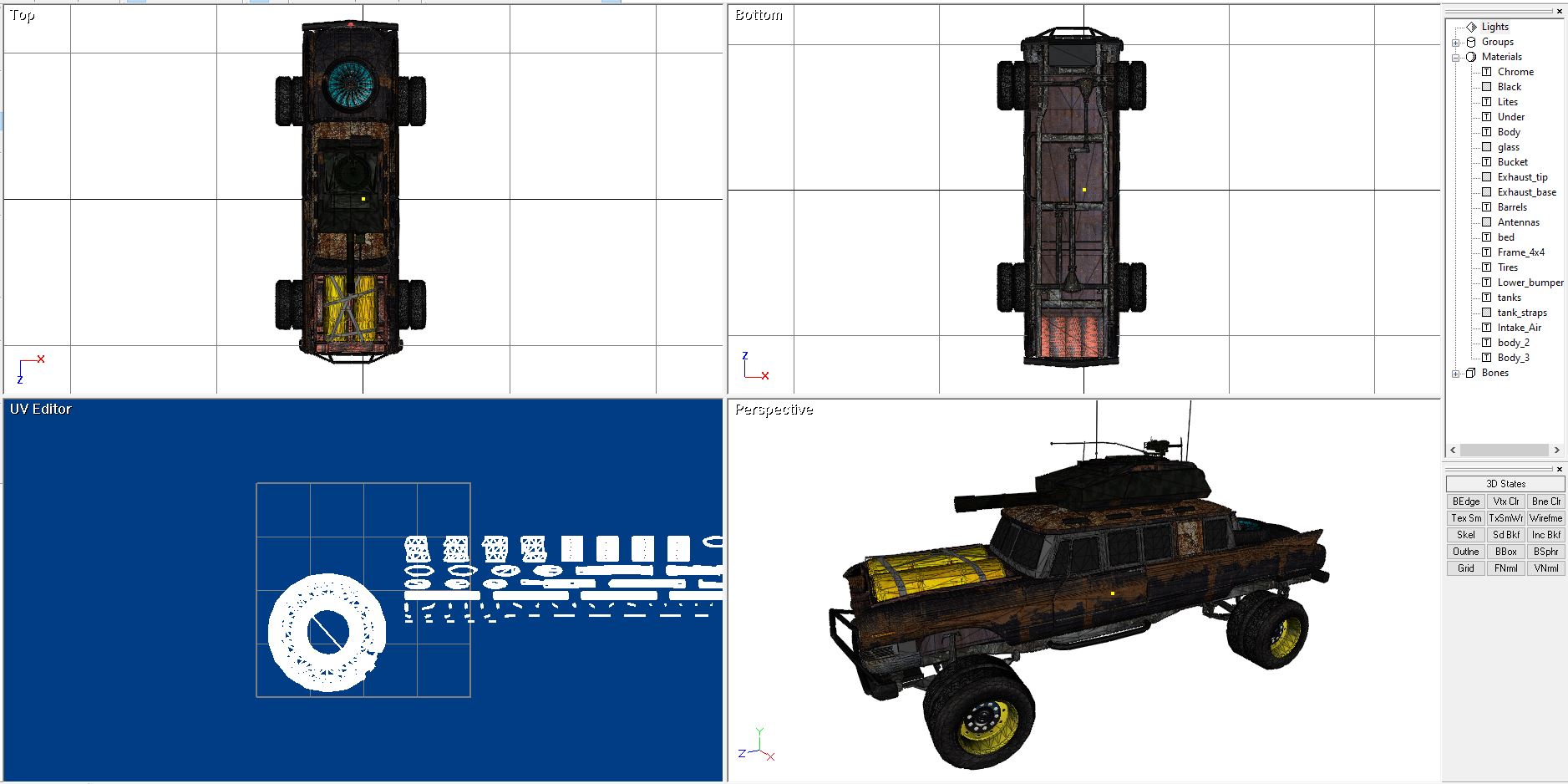The width and height of the screenshot is (1568, 784).
Task: Click the gray icon beside glass material
Action: (x=1486, y=147)
